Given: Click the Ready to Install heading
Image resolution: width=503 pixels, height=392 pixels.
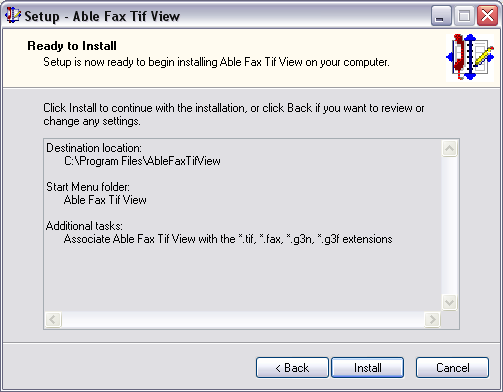Looking at the screenshot, I should click(72, 46).
